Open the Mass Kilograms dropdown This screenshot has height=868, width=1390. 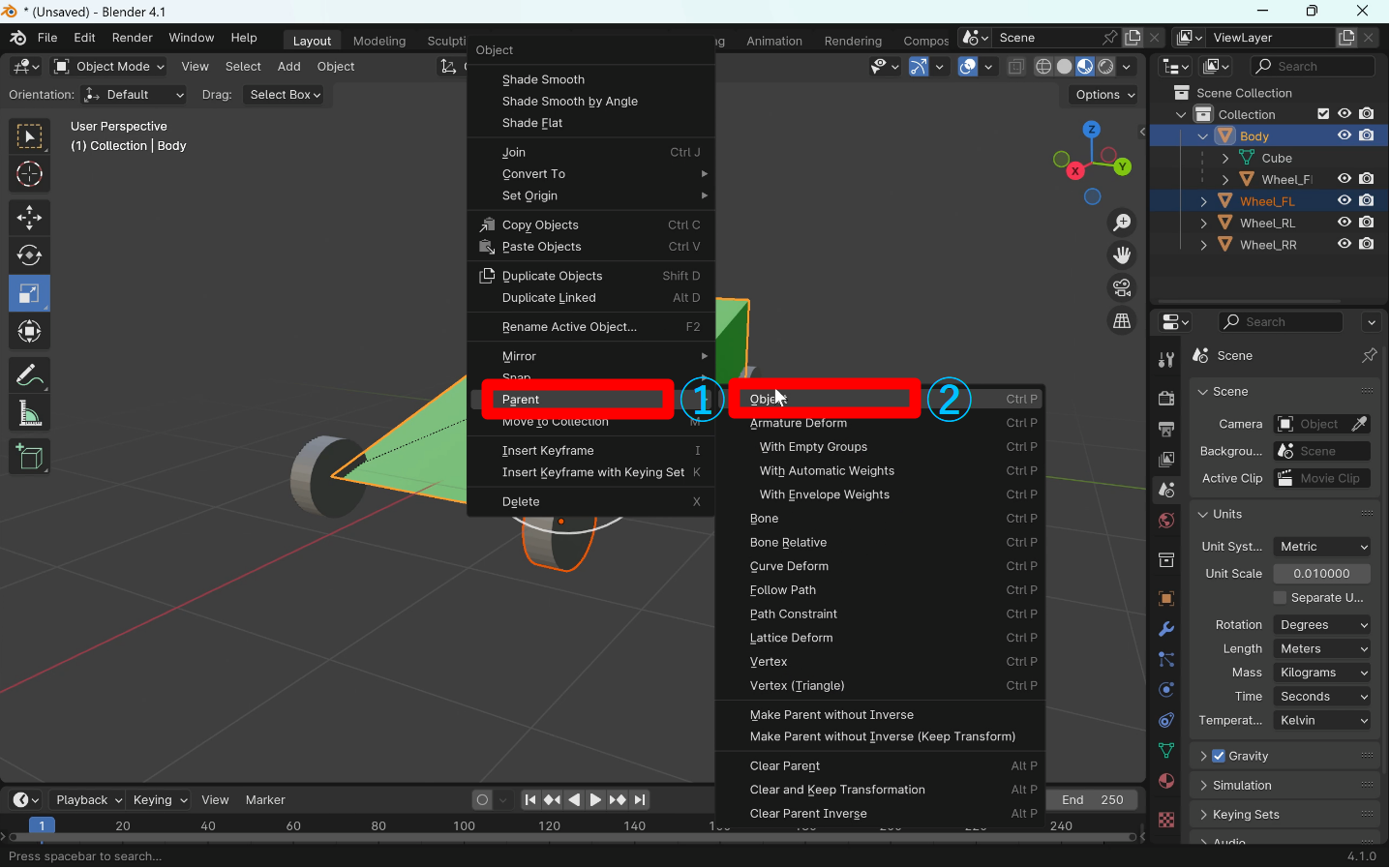point(1322,673)
